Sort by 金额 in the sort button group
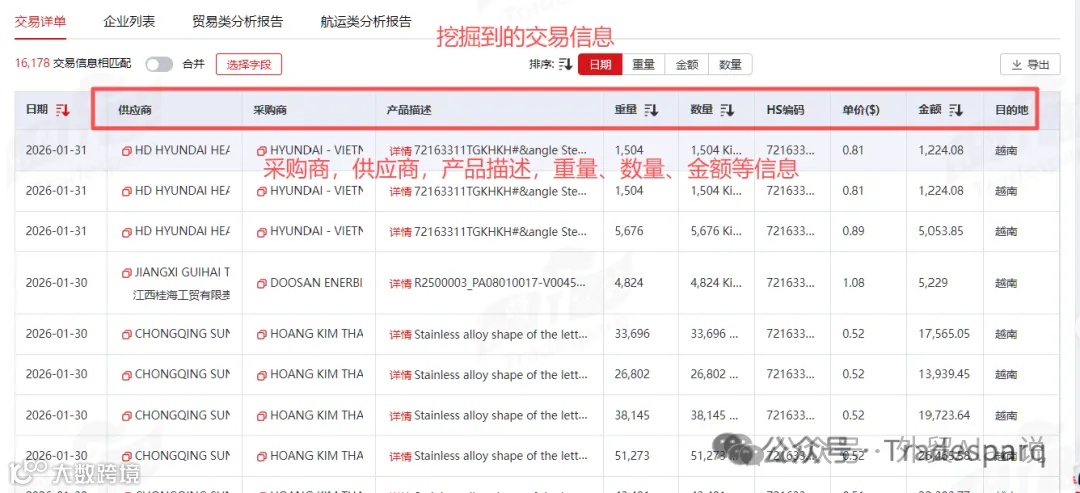1080x493 pixels. (687, 65)
